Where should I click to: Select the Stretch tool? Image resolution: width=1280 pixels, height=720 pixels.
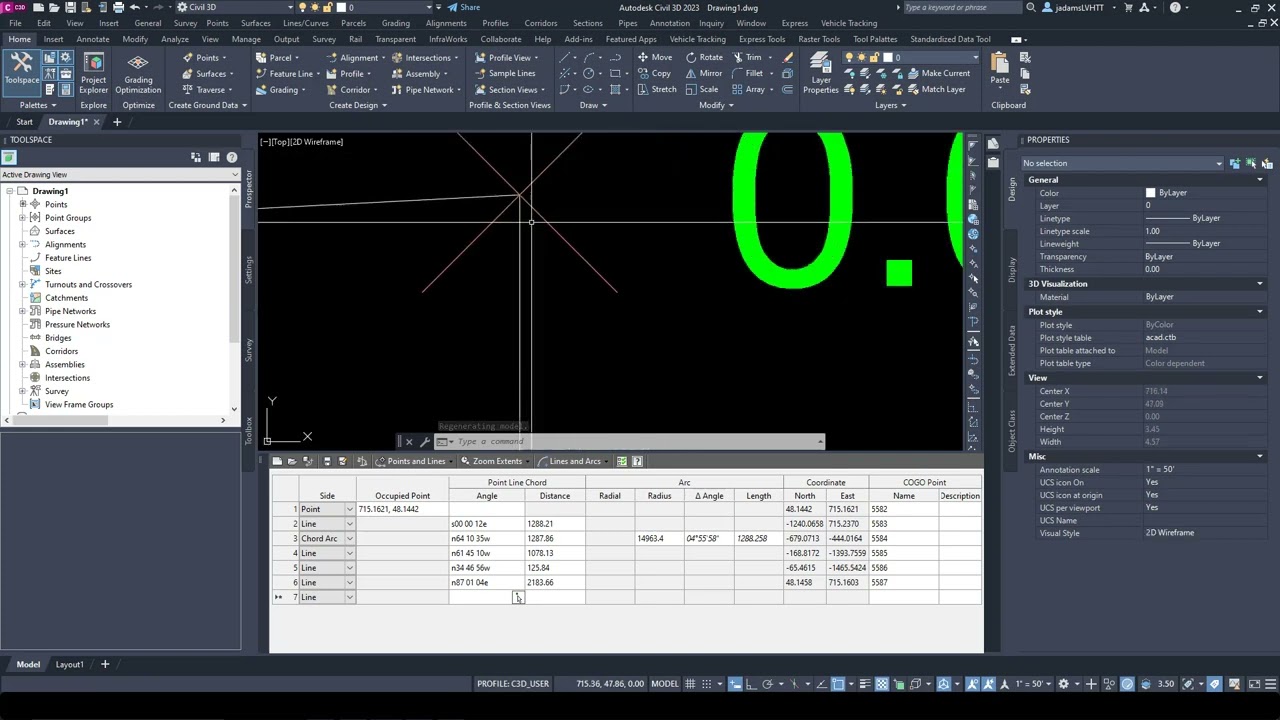pos(656,89)
